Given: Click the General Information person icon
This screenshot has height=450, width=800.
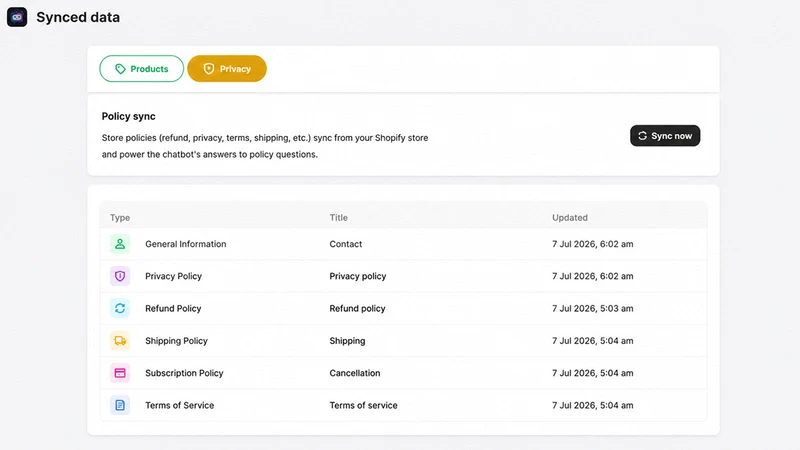Looking at the screenshot, I should [120, 244].
